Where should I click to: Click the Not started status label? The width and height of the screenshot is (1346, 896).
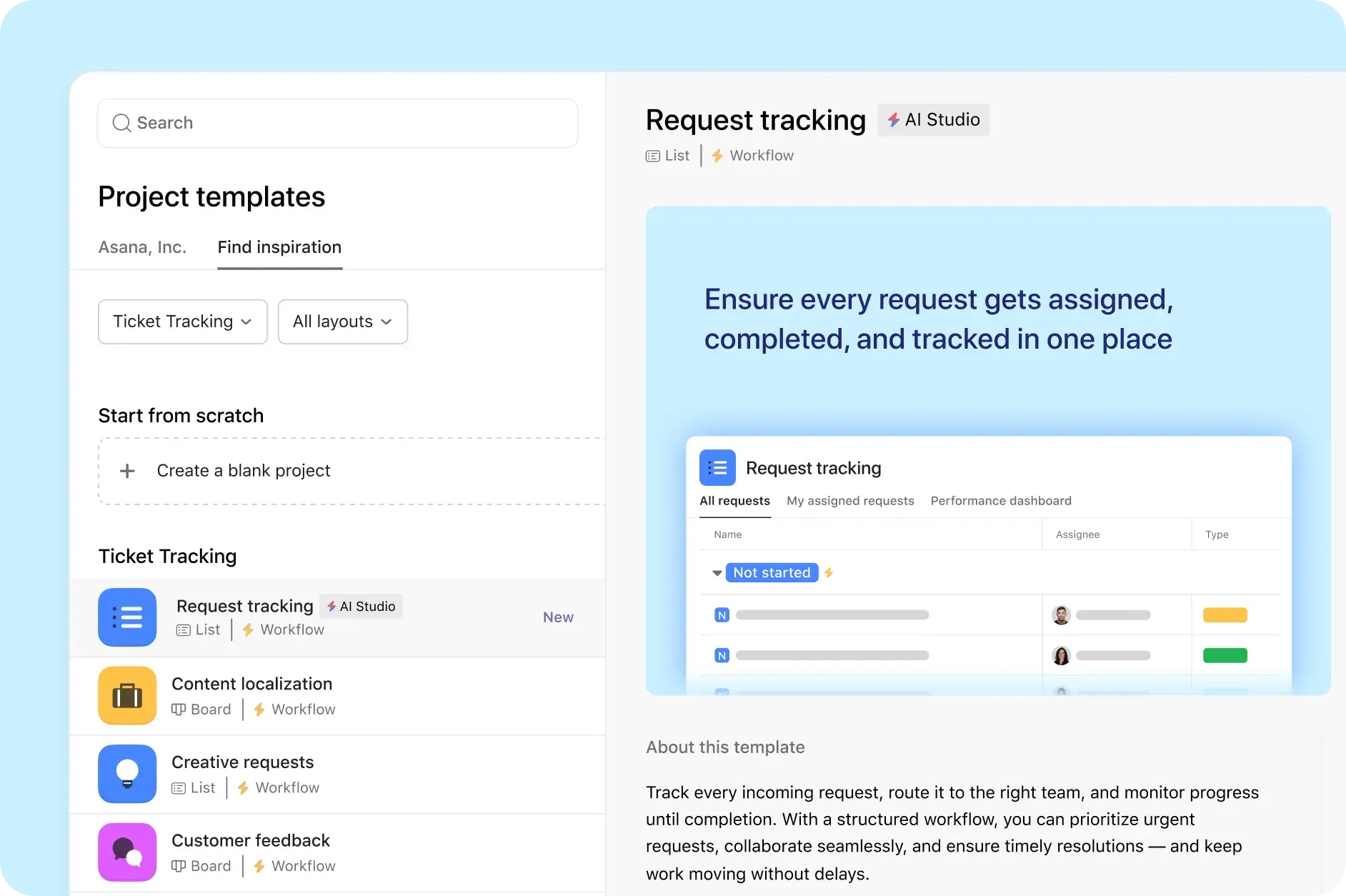click(772, 573)
